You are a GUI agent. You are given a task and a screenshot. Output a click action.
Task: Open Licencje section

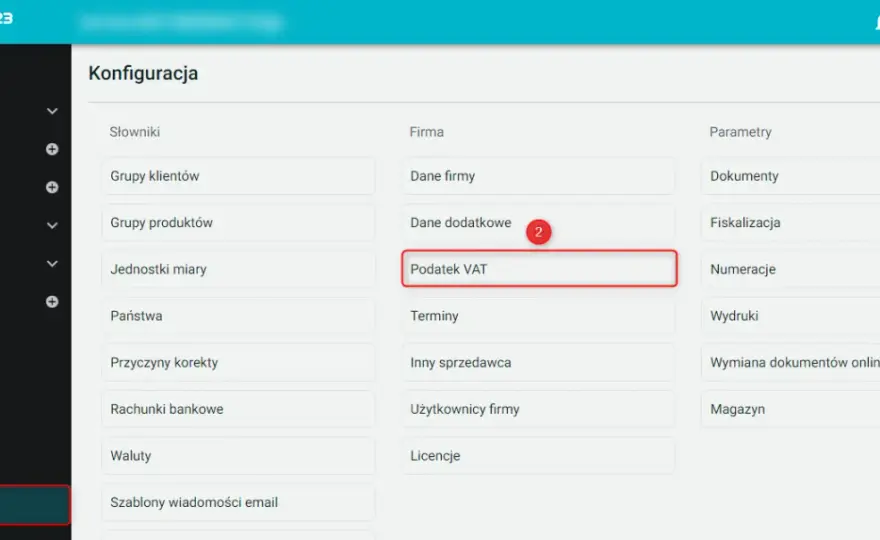(x=538, y=456)
